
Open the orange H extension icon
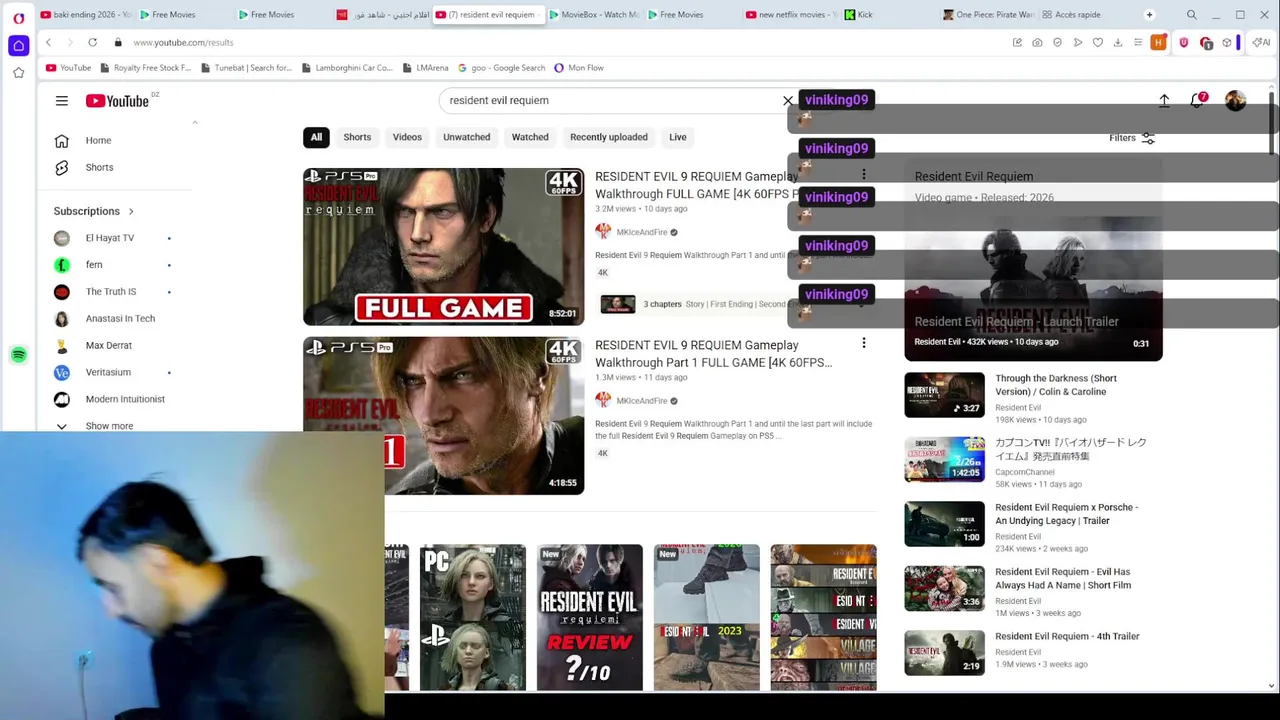1158,42
